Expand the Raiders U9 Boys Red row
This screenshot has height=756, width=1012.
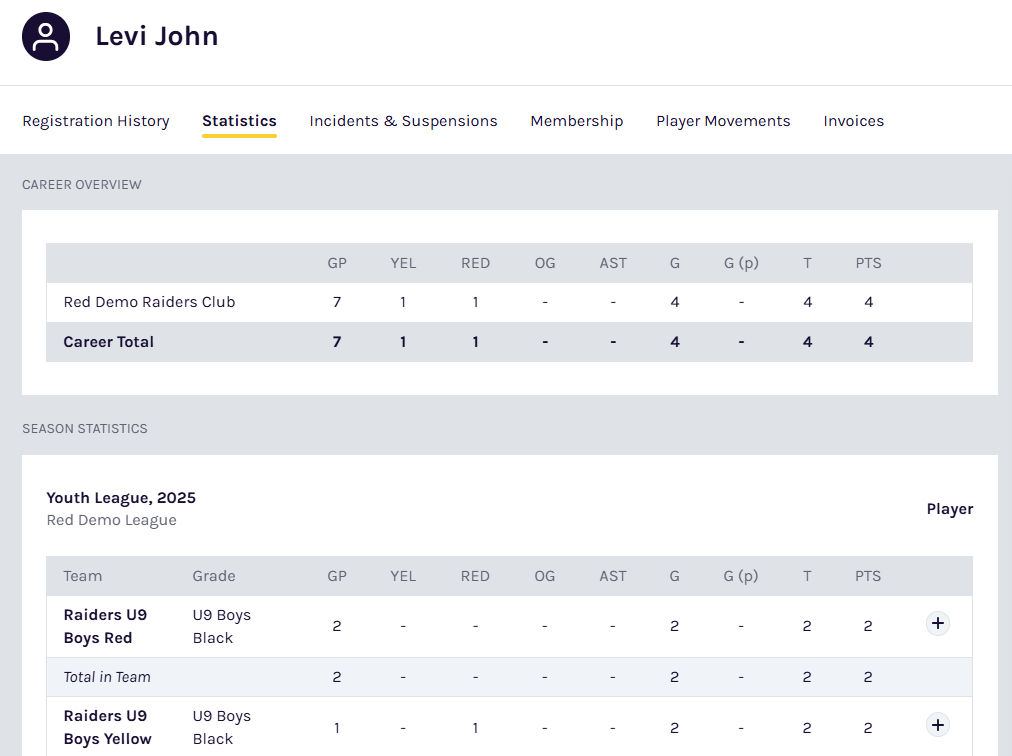click(937, 624)
